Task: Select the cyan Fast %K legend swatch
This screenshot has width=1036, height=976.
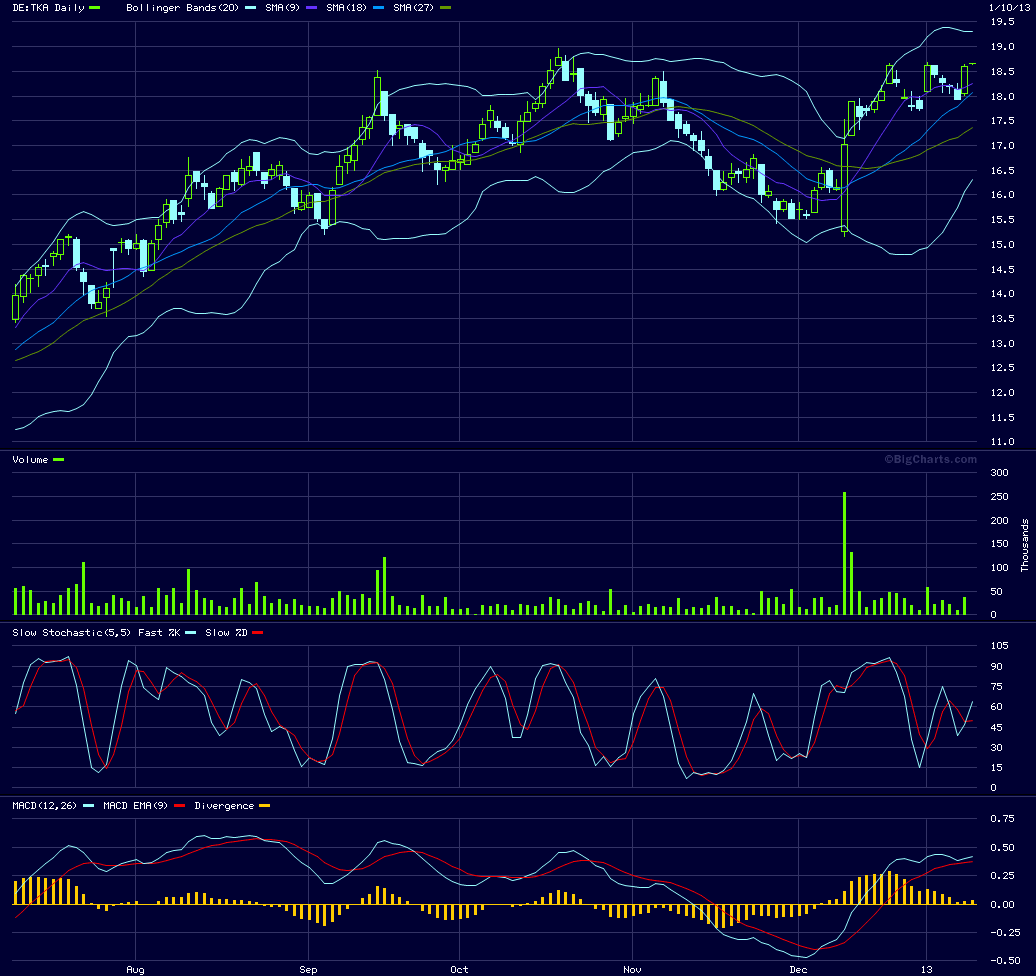Action: coord(190,633)
